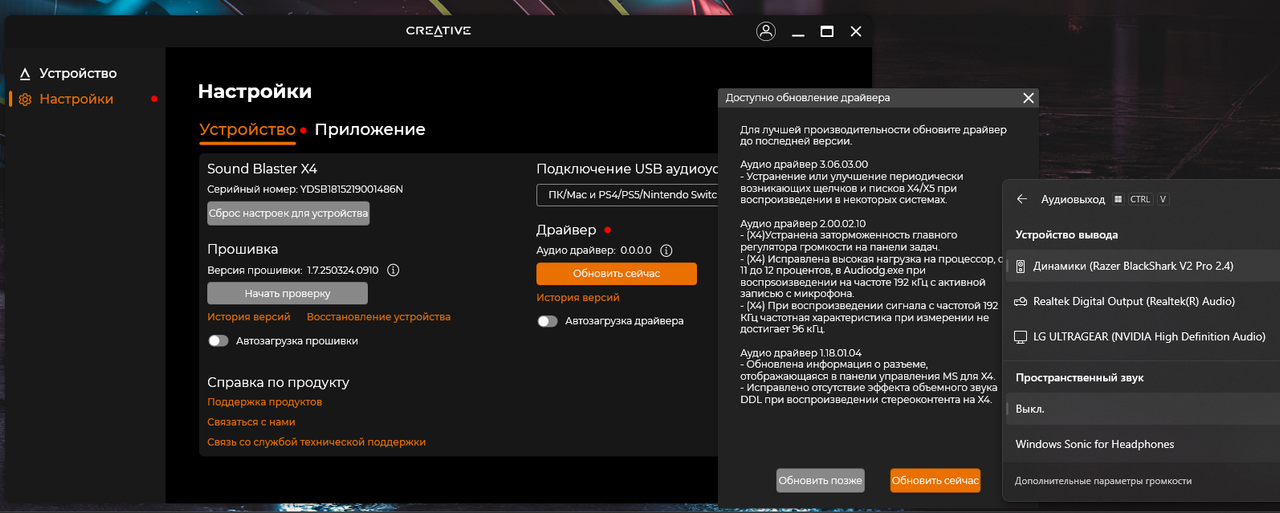Click speaker icon beside Razer BlackShark V2 Pro

(1020, 266)
